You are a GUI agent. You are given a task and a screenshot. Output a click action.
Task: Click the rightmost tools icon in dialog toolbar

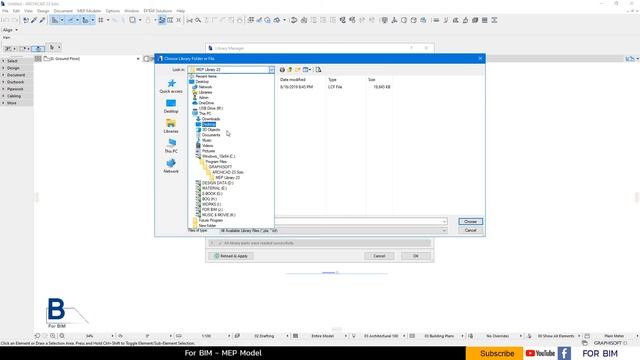[318, 70]
